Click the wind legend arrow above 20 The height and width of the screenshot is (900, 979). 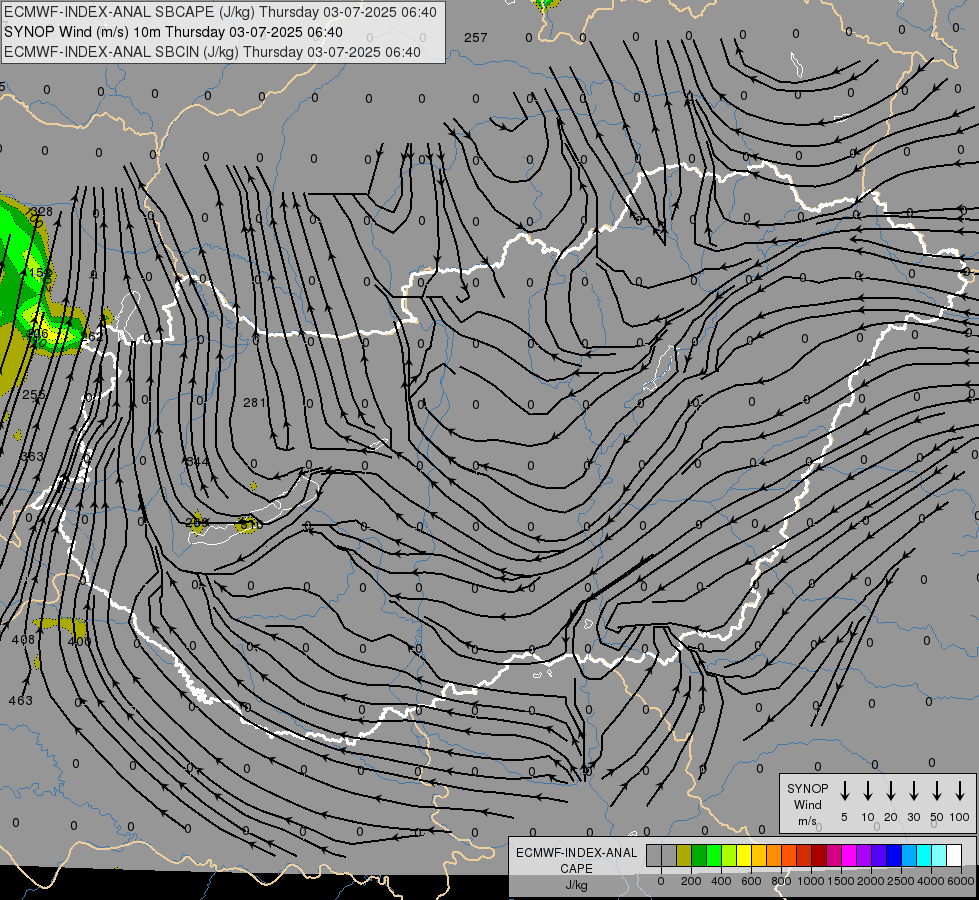pyautogui.click(x=891, y=791)
